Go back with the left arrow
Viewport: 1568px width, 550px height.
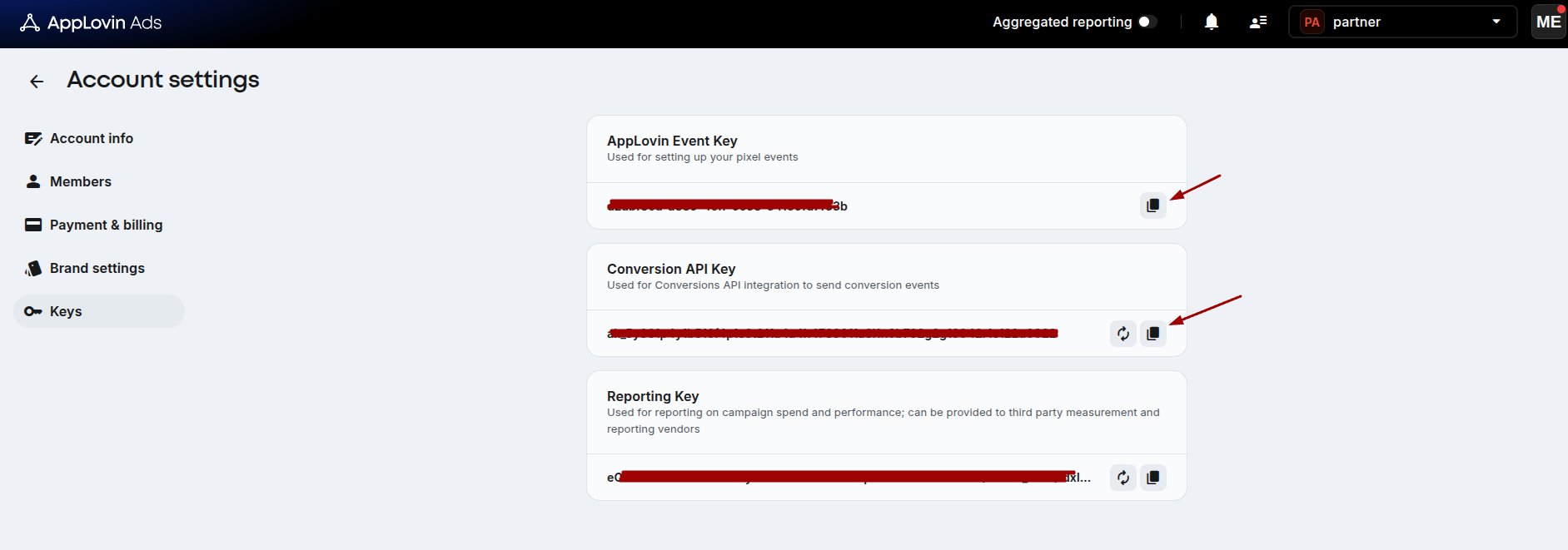[37, 81]
